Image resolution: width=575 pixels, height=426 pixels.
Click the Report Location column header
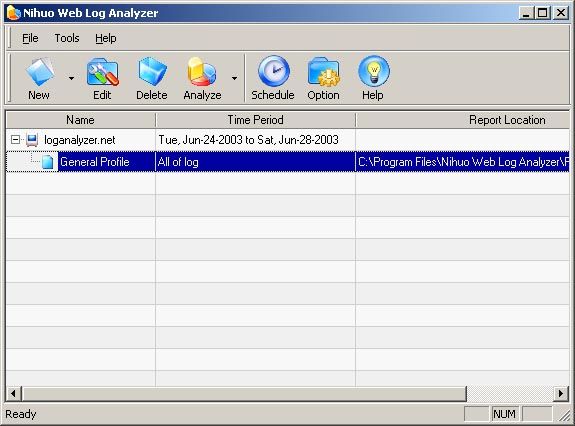click(x=463, y=120)
